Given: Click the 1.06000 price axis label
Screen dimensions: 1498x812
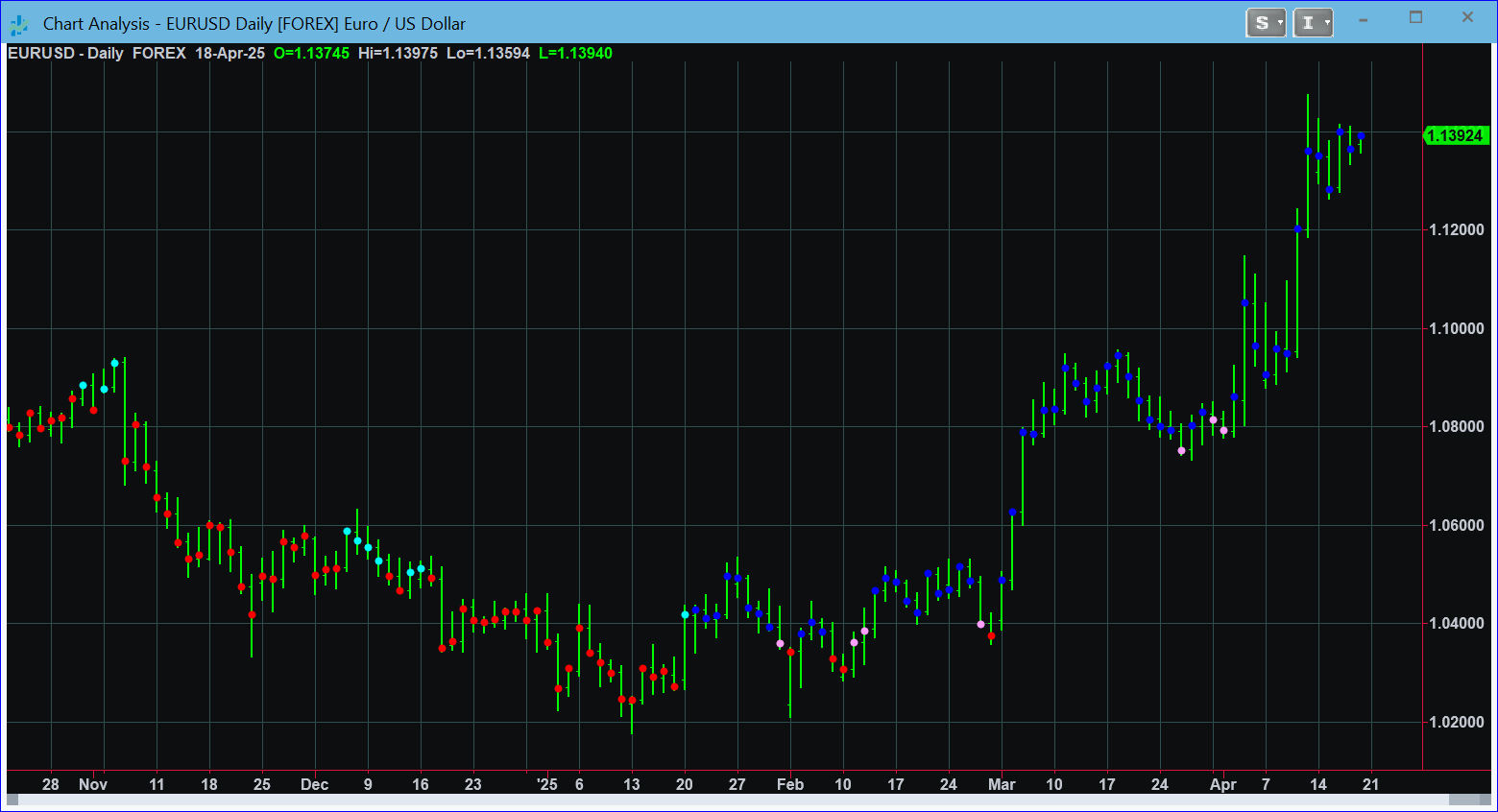Looking at the screenshot, I should pyautogui.click(x=1456, y=526).
